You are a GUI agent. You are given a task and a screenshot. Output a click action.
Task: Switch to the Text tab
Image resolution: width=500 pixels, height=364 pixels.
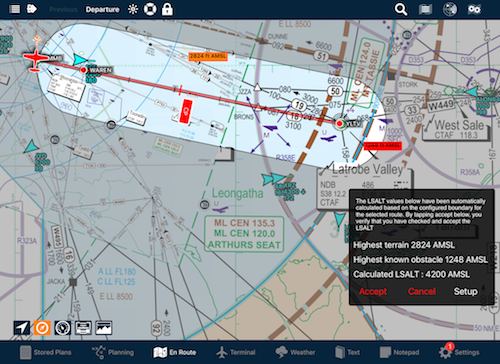tap(347, 352)
